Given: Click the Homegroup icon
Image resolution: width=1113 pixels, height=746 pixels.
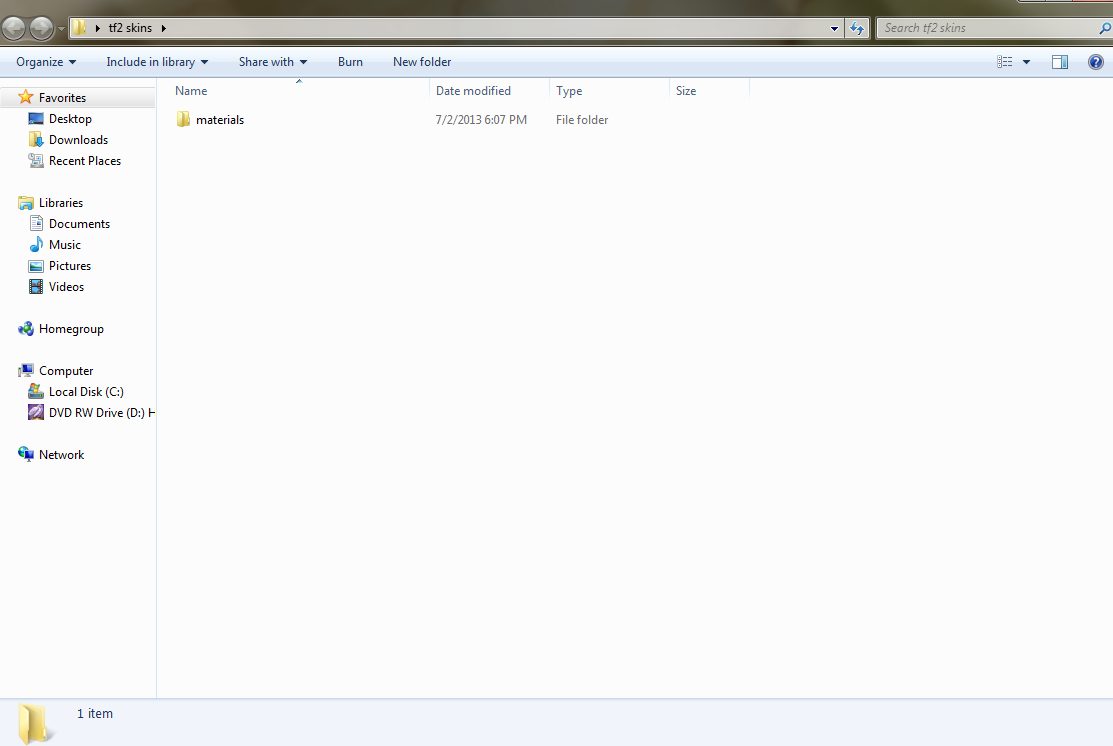Looking at the screenshot, I should tap(26, 329).
